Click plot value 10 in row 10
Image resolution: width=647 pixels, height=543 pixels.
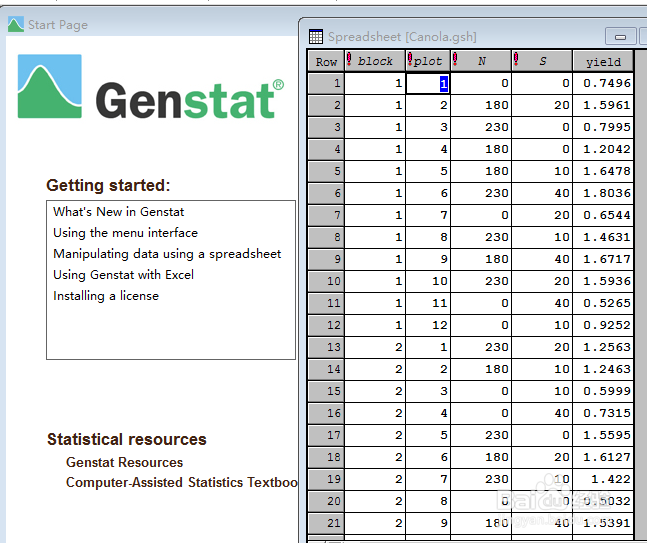click(428, 281)
